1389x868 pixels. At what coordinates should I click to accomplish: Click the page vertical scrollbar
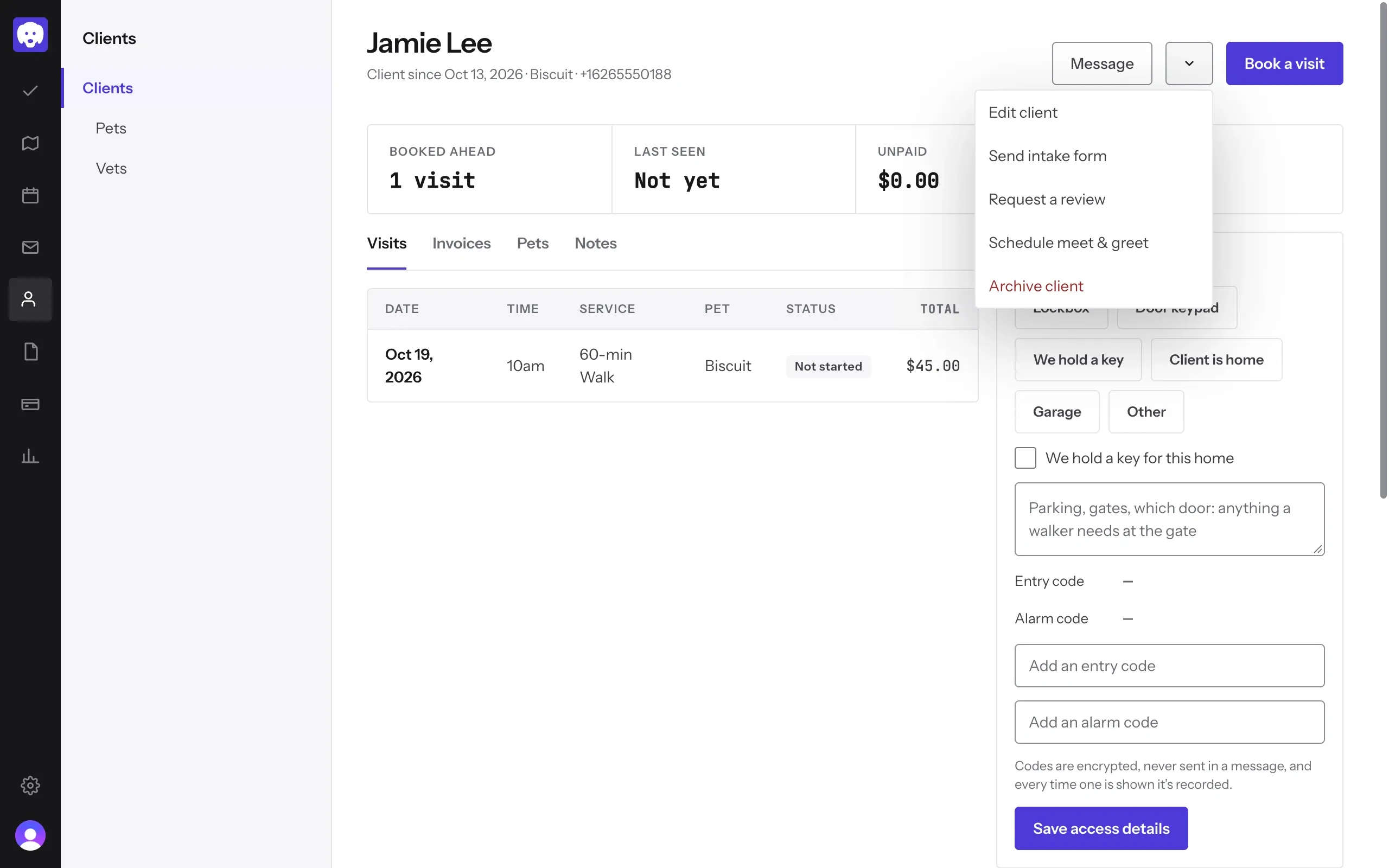tap(1383, 250)
